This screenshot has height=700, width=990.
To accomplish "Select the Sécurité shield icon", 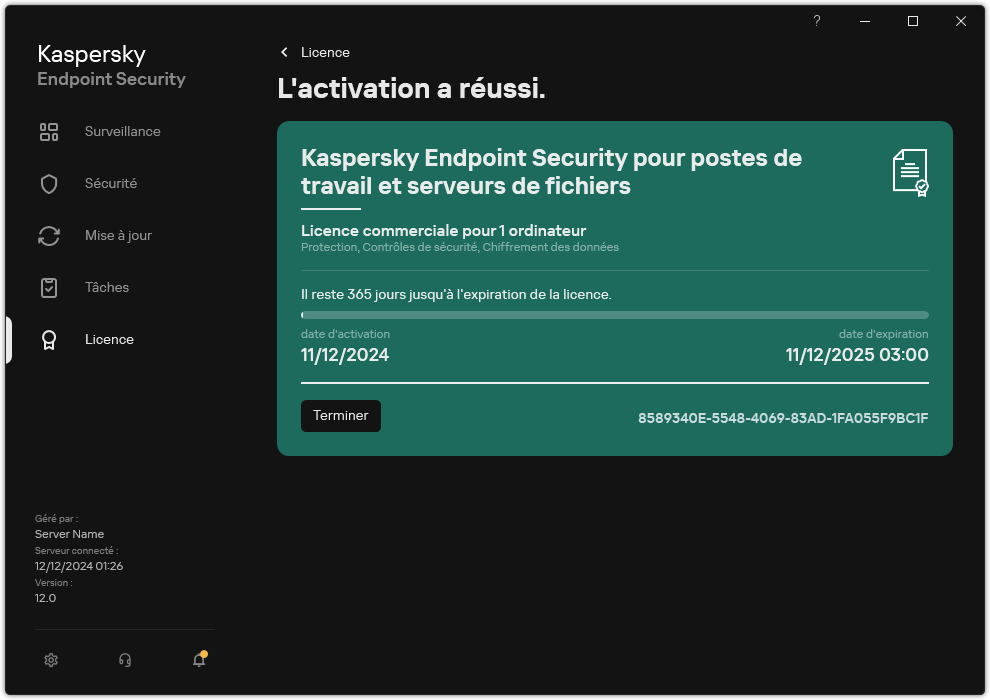I will coord(49,183).
